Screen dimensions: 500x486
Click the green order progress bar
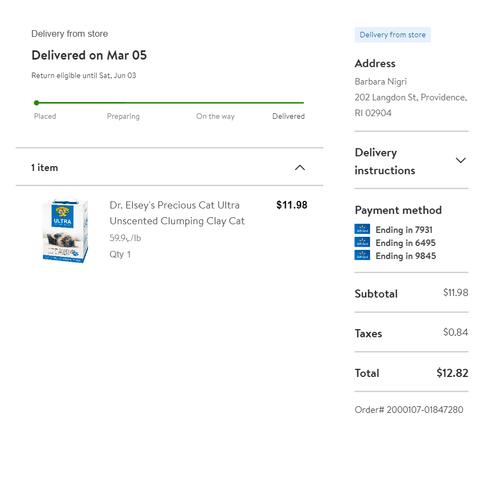tap(170, 103)
